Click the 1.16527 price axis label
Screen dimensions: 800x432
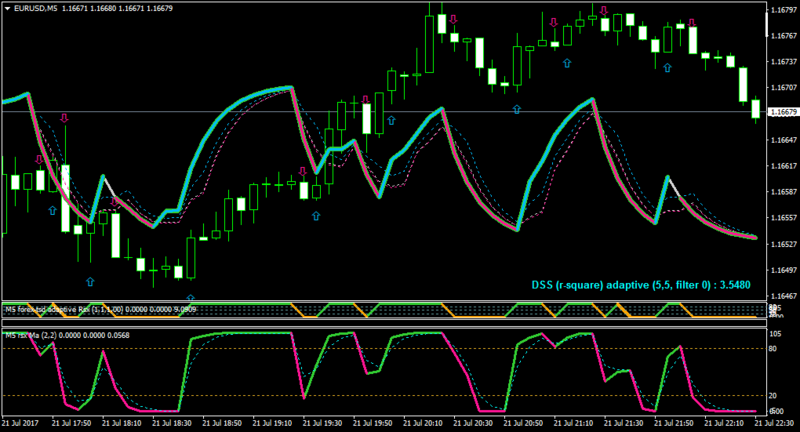point(784,244)
